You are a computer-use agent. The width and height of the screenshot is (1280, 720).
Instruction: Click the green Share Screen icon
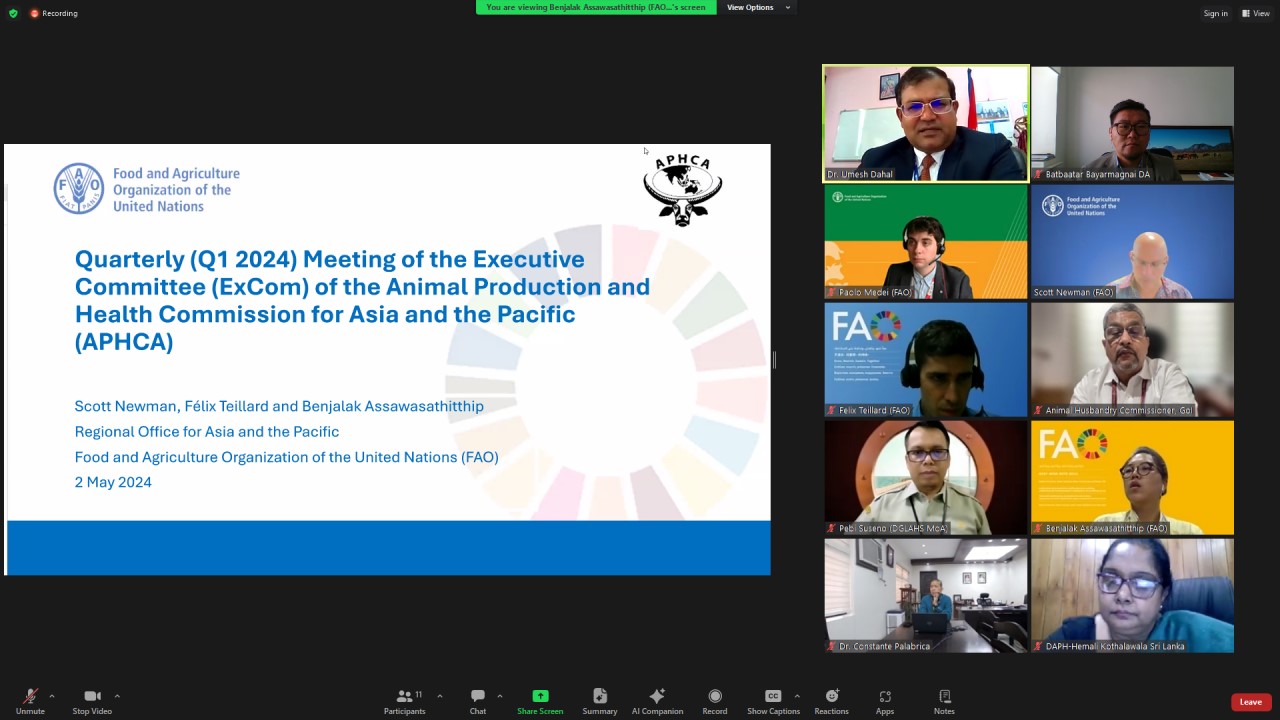[x=540, y=696]
